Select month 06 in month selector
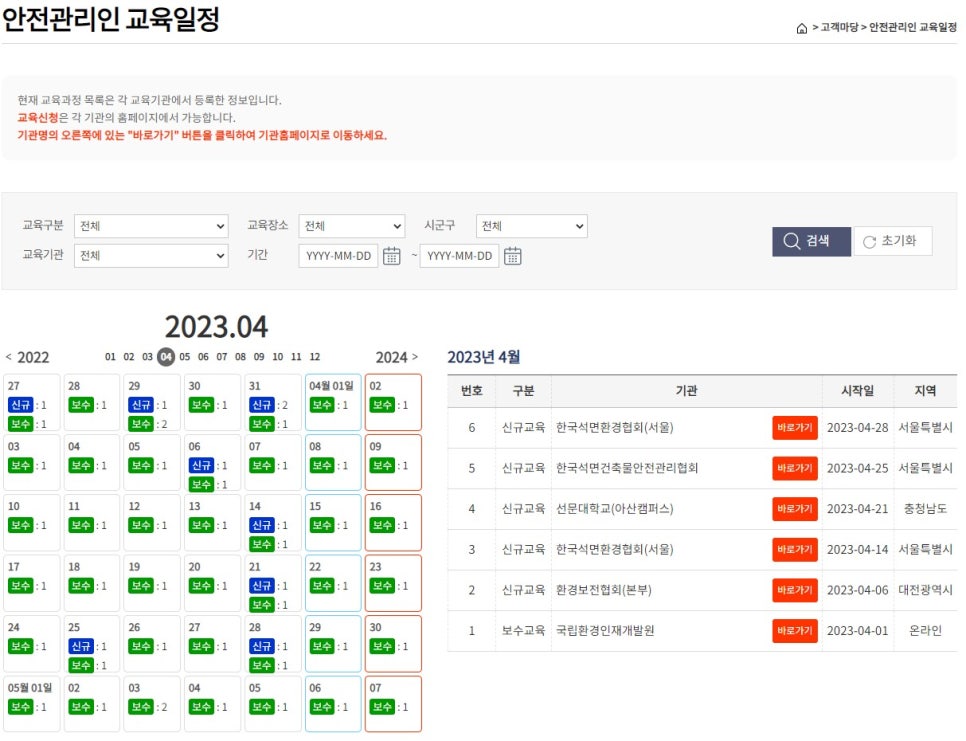Screen dimensions: 966x741 pyautogui.click(x=203, y=357)
